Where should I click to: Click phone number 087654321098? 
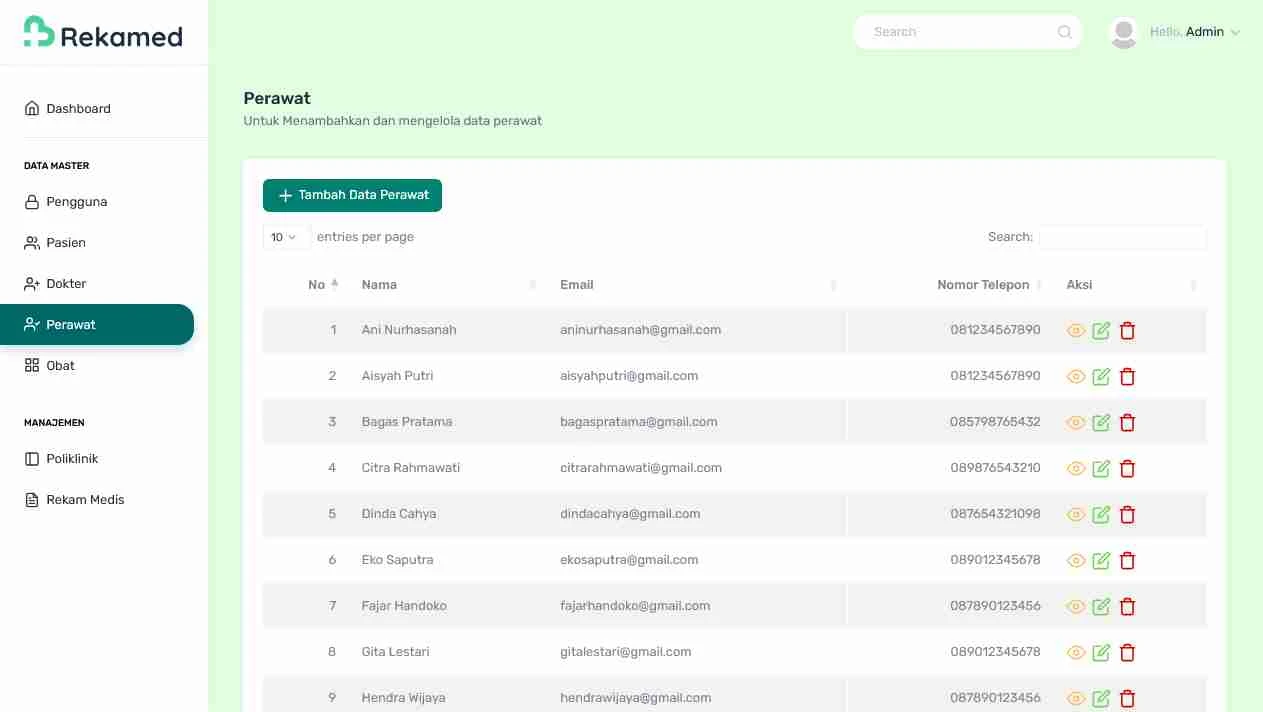(995, 514)
